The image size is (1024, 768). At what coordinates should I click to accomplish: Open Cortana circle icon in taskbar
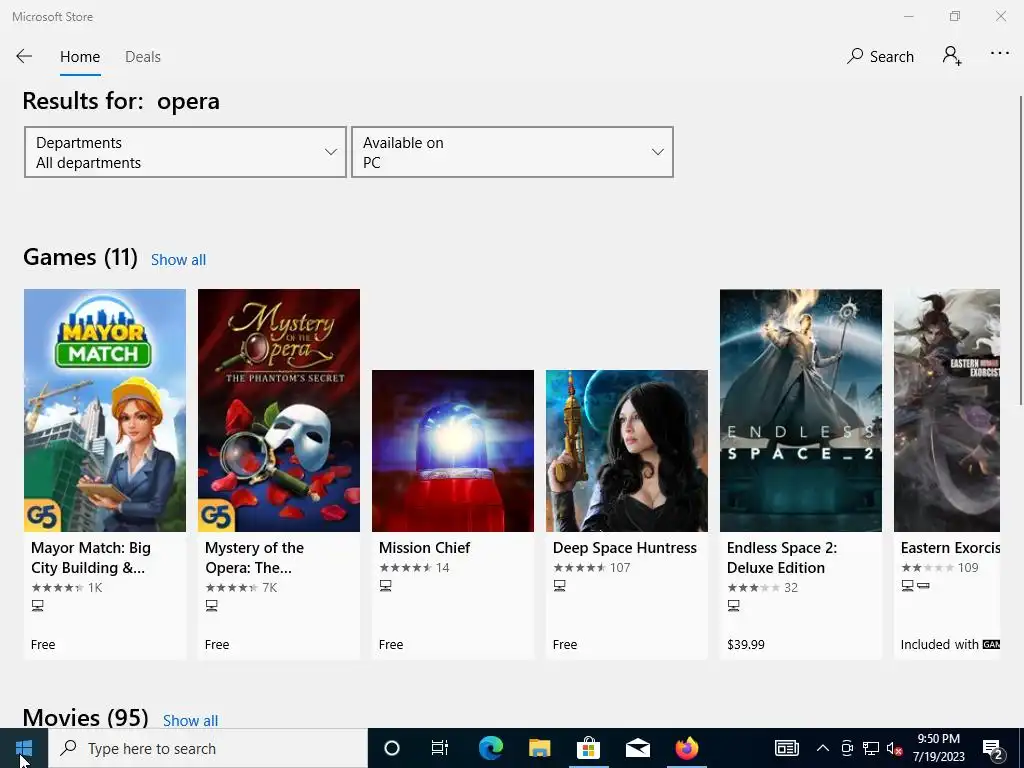pyautogui.click(x=392, y=748)
